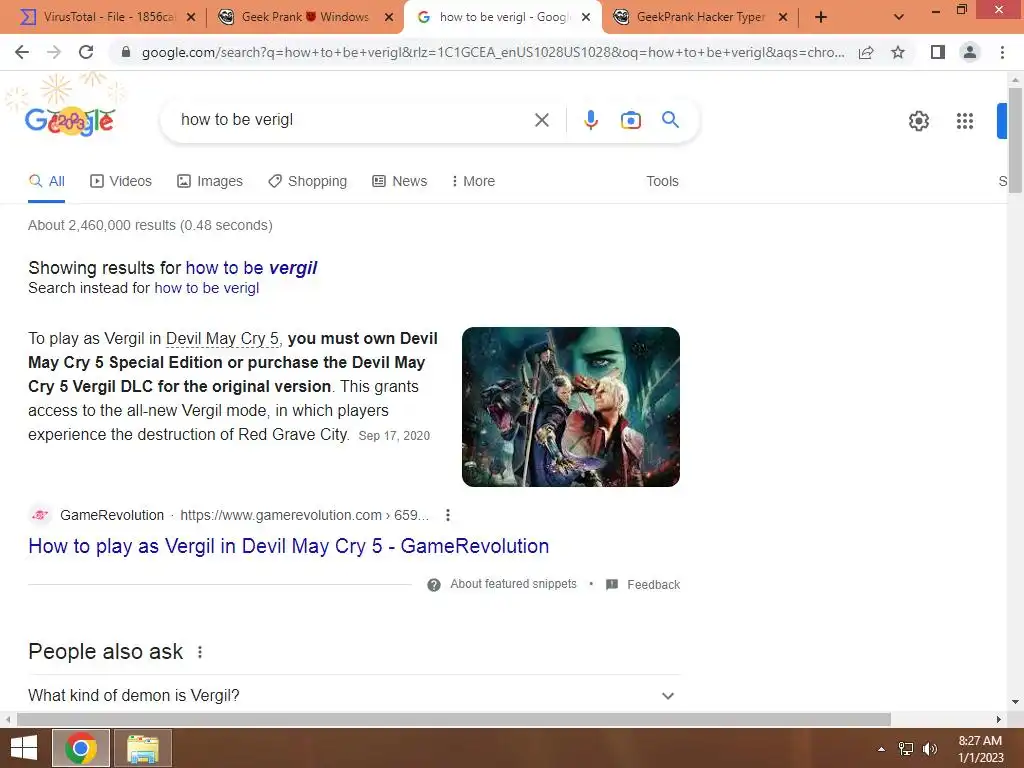The width and height of the screenshot is (1024, 768).
Task: Open Google apps grid
Action: coord(965,121)
